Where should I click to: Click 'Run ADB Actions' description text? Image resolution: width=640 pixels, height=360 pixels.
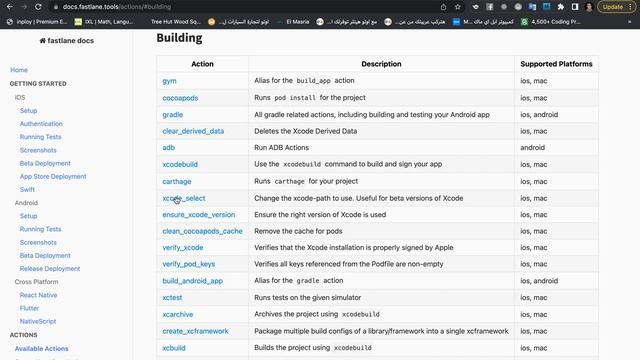click(x=282, y=147)
